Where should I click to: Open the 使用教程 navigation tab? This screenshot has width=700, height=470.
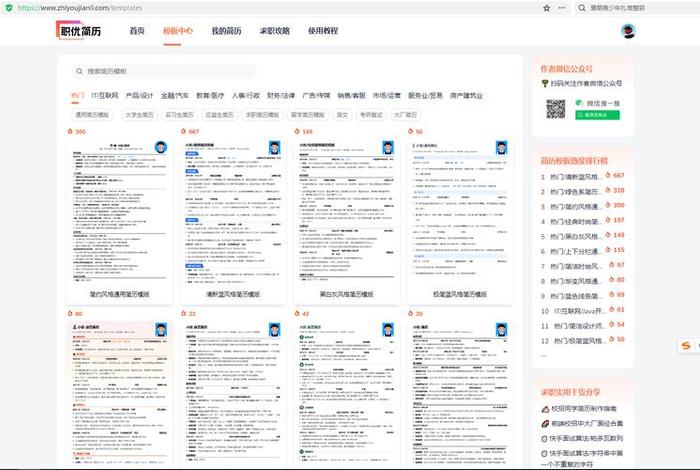(x=323, y=31)
